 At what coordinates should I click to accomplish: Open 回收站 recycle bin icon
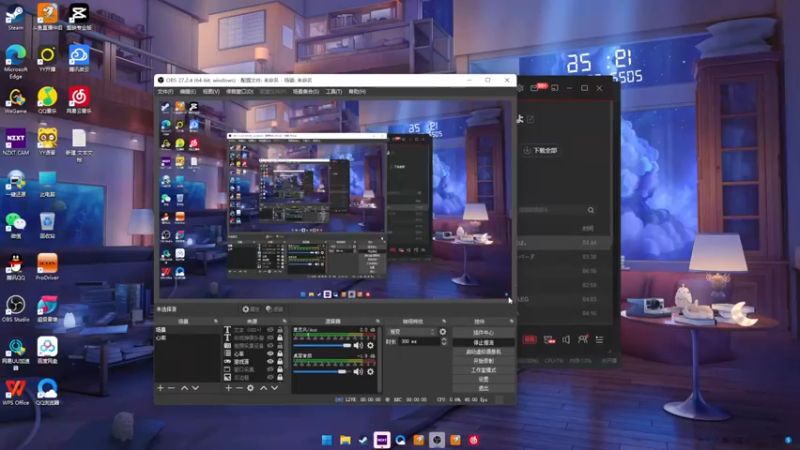tap(47, 225)
